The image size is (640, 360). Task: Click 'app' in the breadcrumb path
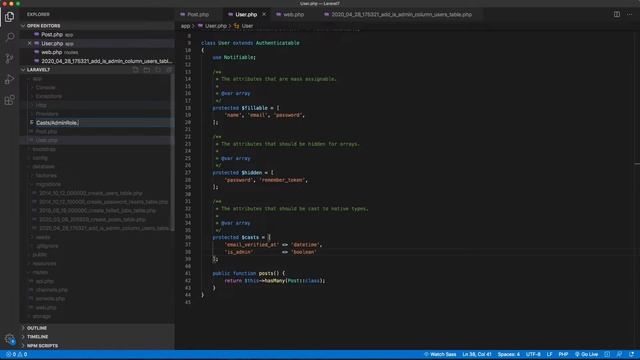click(x=185, y=26)
